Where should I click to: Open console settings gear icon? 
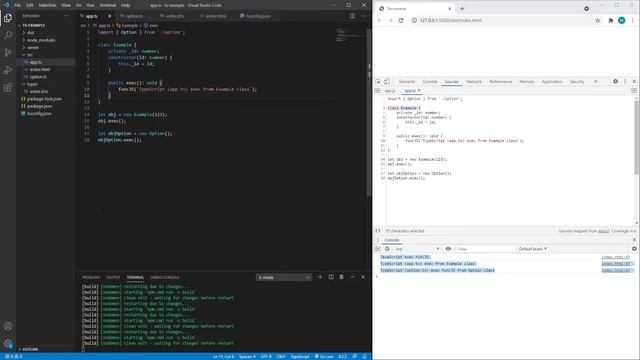(x=634, y=249)
